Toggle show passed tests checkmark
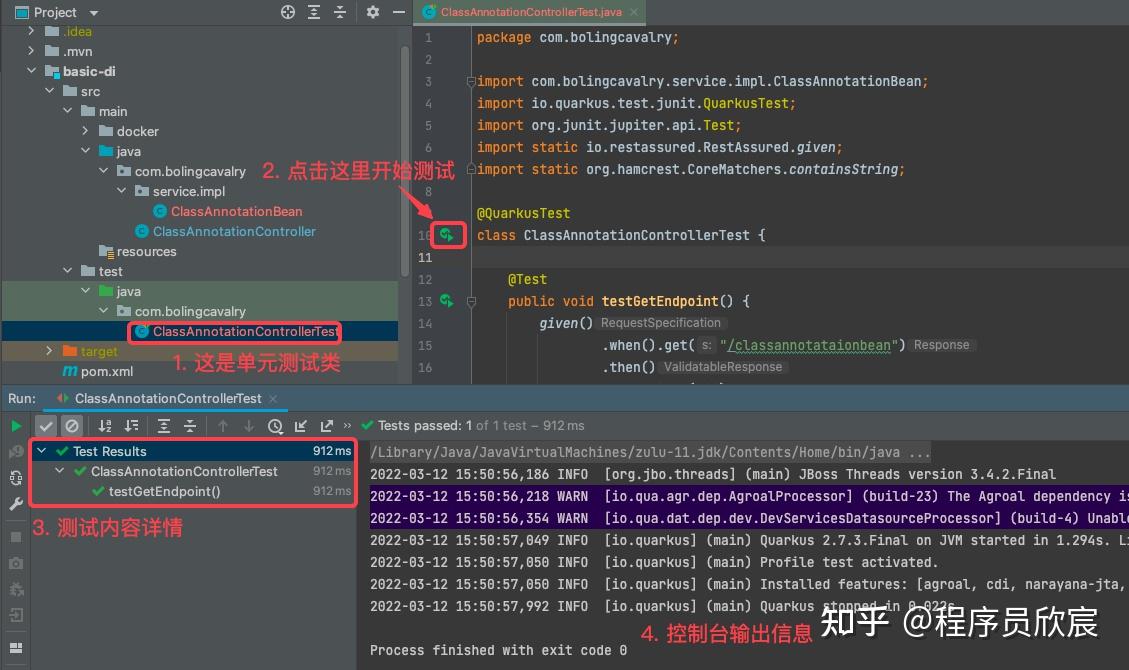The image size is (1129, 670). pyautogui.click(x=45, y=426)
